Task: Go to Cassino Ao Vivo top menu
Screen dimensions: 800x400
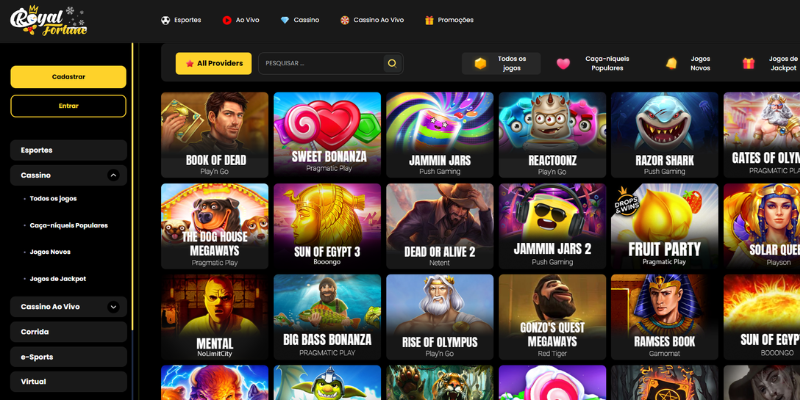Action: click(x=373, y=20)
